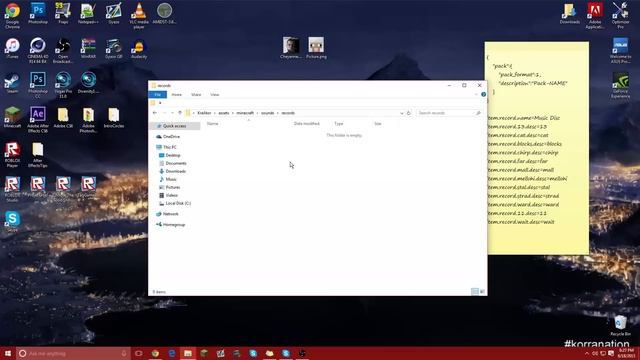The image size is (640, 360).
Task: Switch to the View ribbon tab
Action: (x=215, y=94)
